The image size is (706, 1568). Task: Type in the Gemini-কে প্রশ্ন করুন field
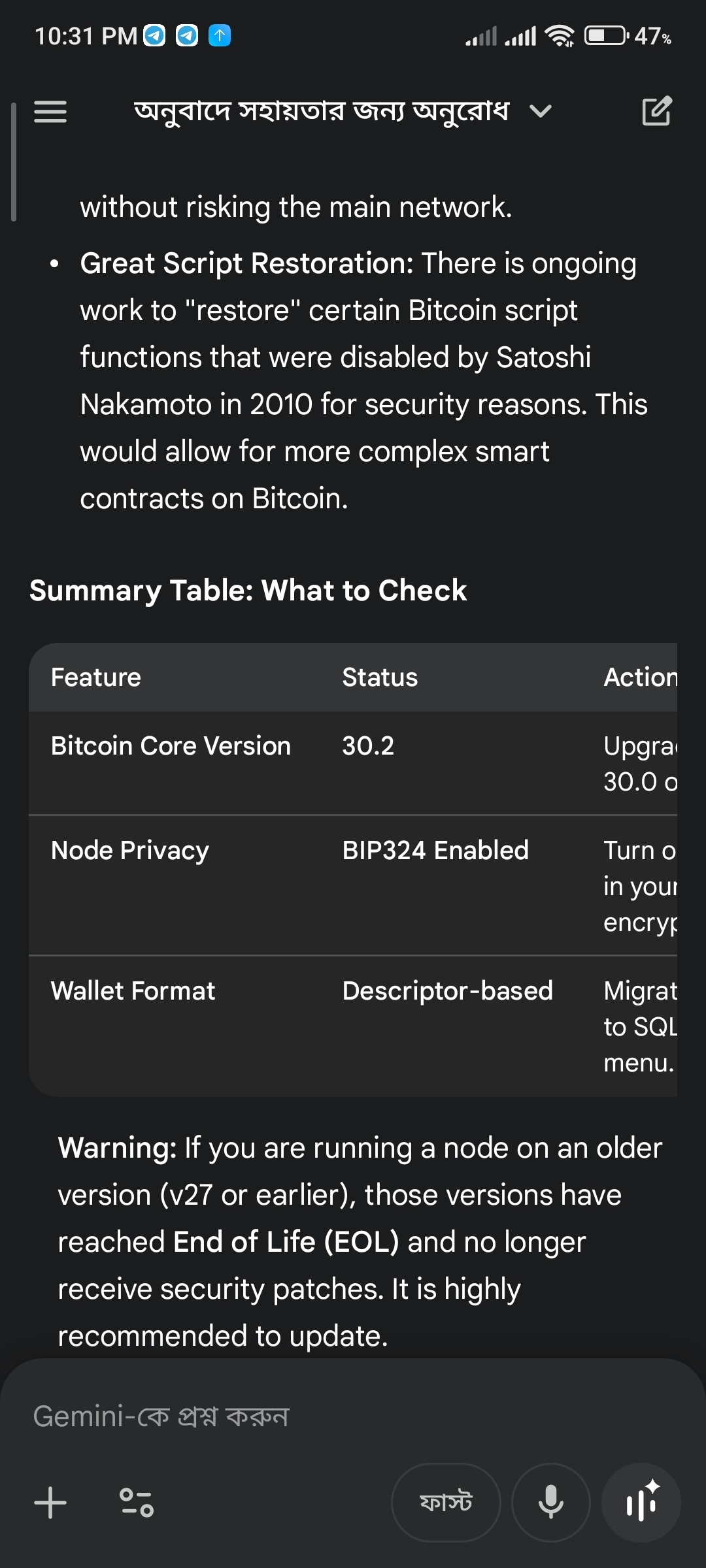[x=327, y=1416]
